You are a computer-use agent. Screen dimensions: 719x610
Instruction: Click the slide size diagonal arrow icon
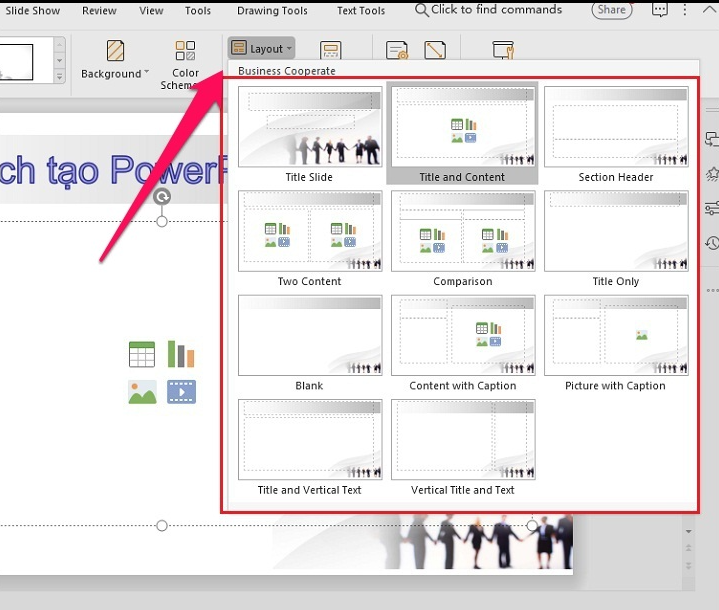tap(435, 50)
